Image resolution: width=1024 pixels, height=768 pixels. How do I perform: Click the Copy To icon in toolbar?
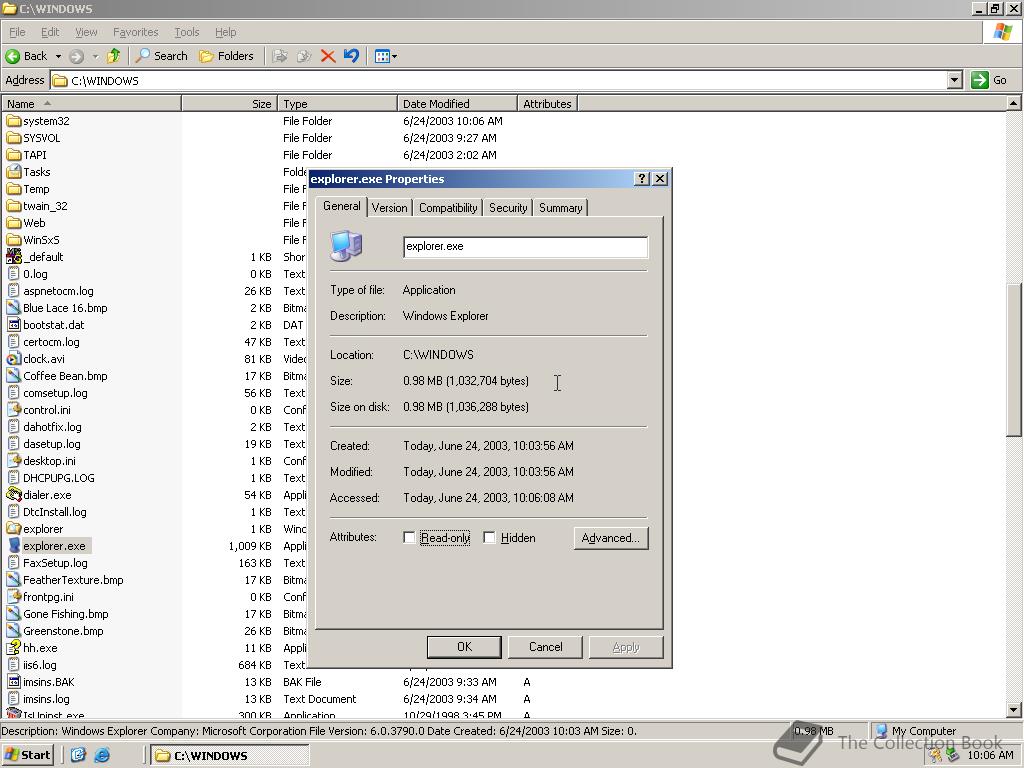[x=304, y=56]
